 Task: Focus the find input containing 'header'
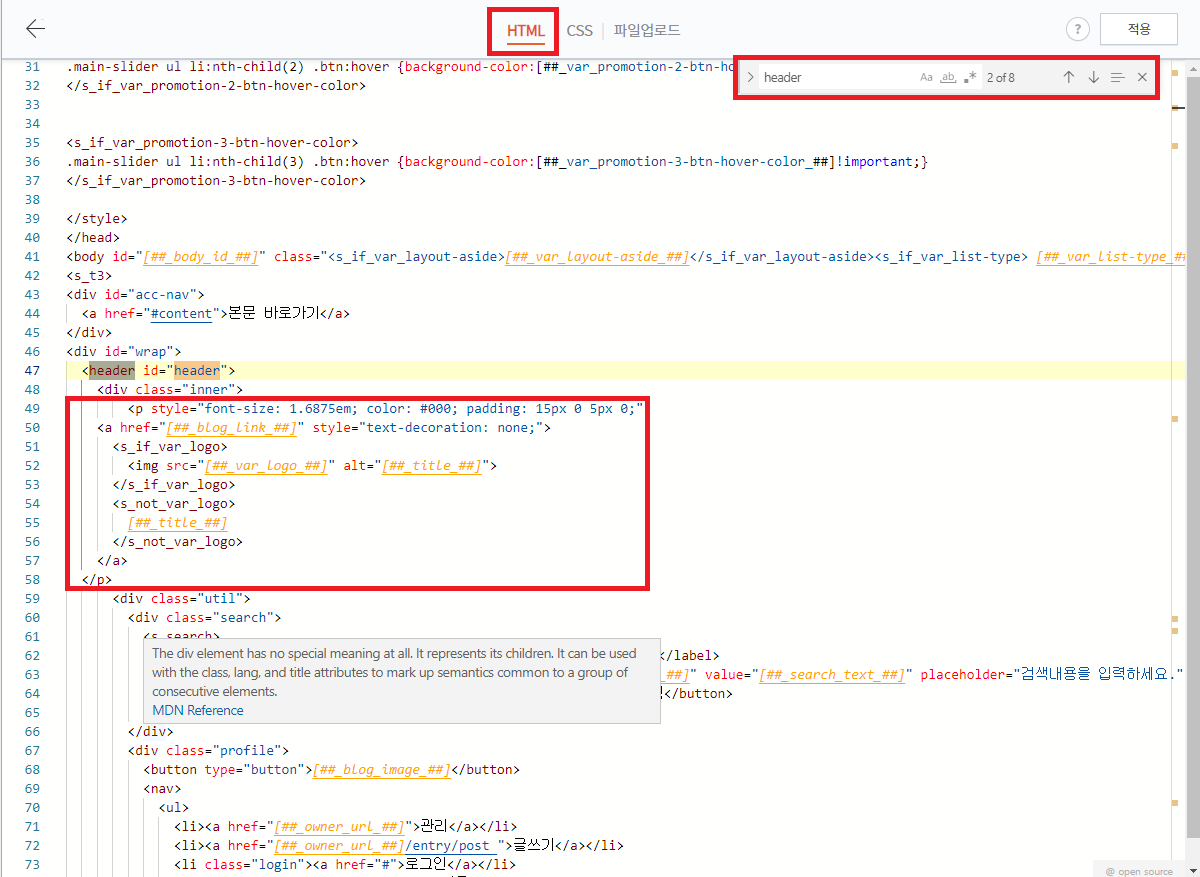point(838,77)
